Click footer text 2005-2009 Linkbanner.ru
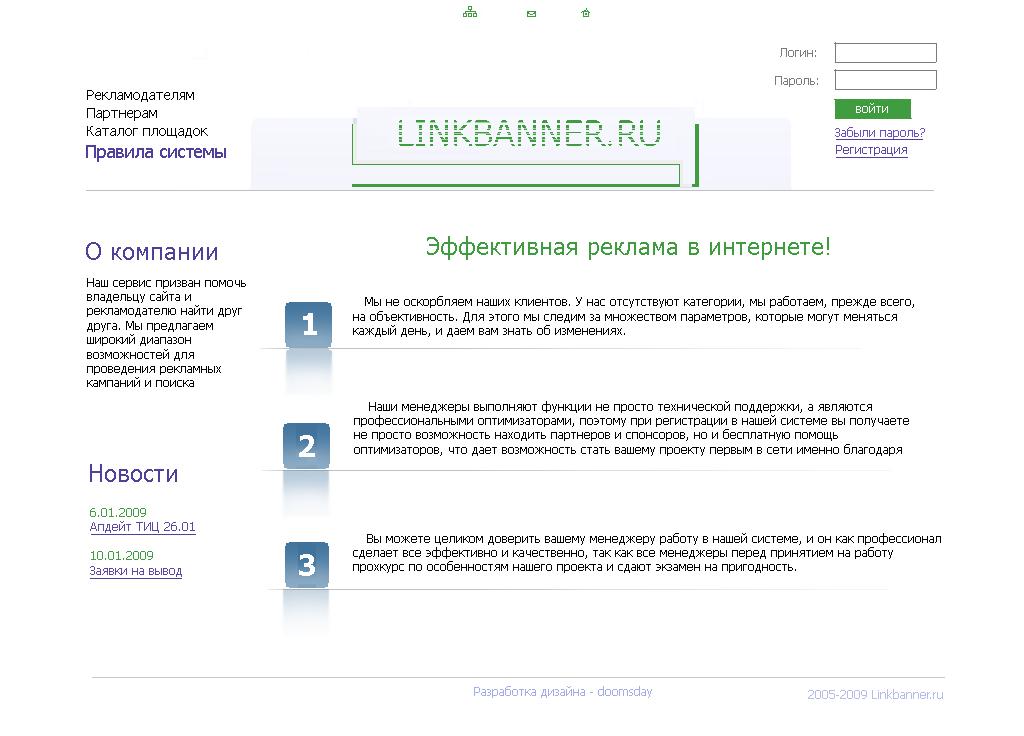This screenshot has height=736, width=1024. 875,695
